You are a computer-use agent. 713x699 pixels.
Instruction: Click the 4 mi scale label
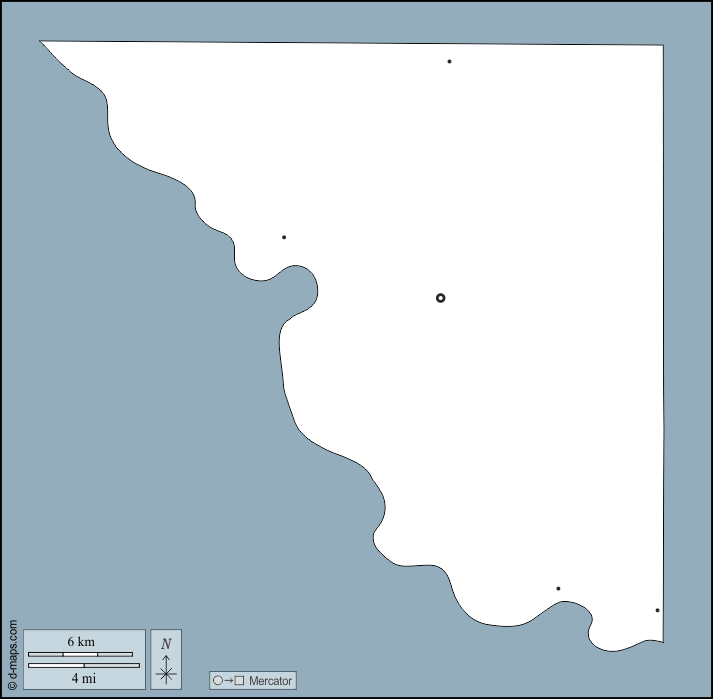pyautogui.click(x=84, y=678)
